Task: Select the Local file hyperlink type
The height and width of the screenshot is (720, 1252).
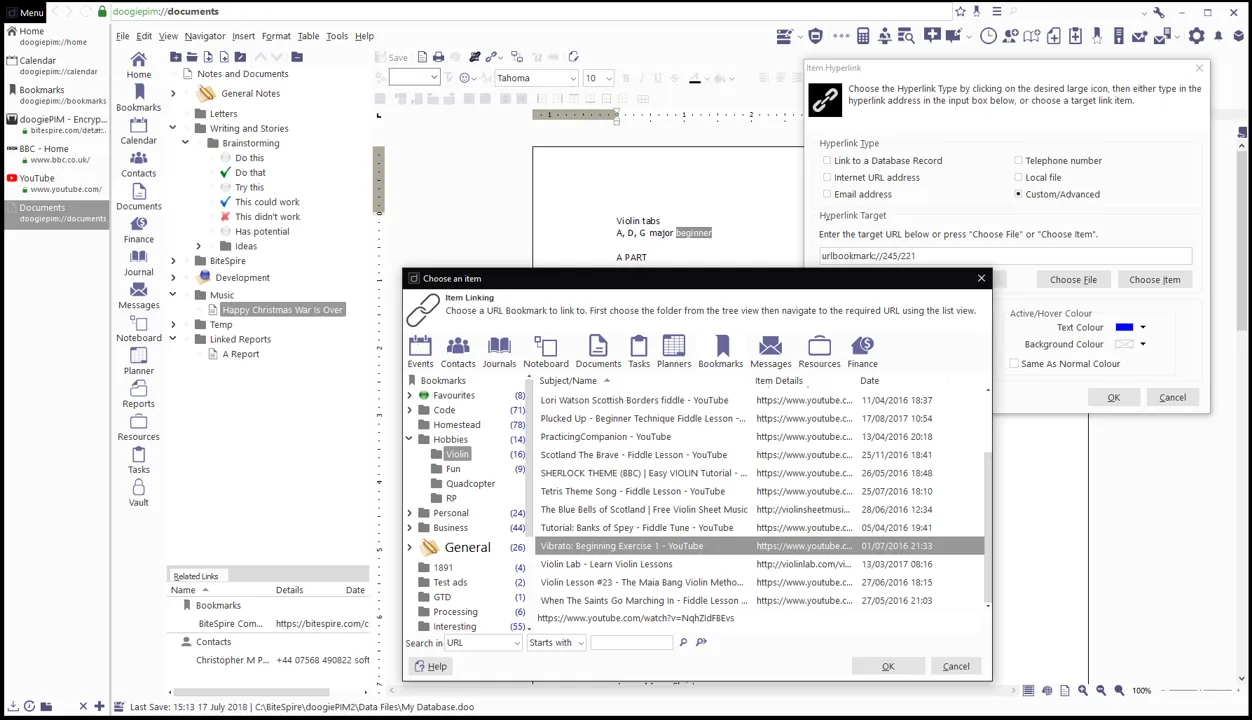Action: click(x=1018, y=177)
